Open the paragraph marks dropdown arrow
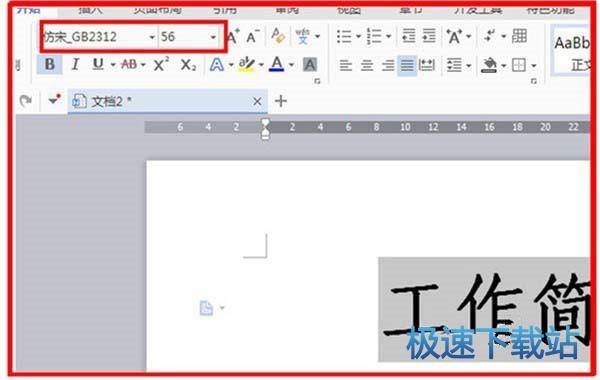600x380 pixels. coord(504,37)
